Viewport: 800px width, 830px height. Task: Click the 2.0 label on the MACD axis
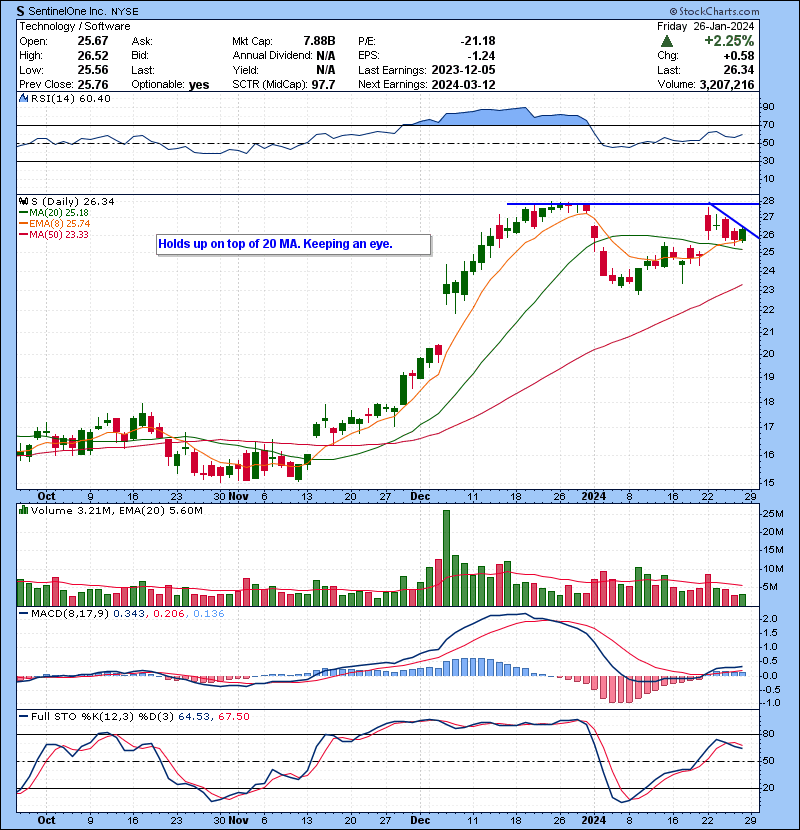click(x=770, y=619)
